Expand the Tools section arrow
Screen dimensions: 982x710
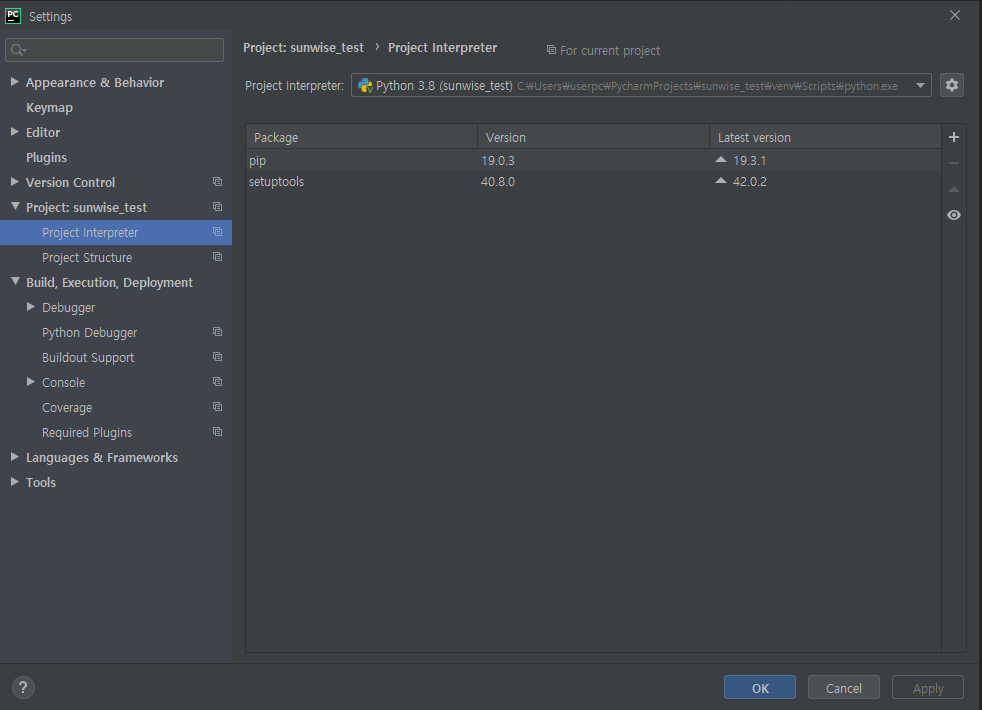click(x=14, y=482)
